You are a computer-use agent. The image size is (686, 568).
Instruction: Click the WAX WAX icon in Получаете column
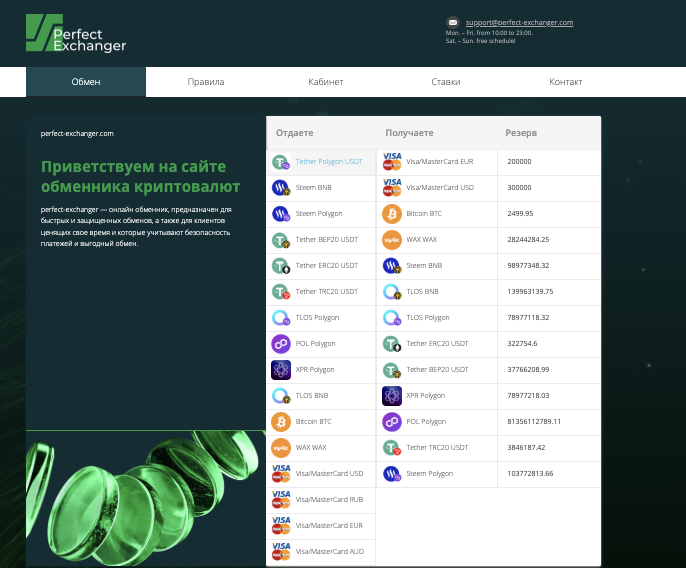[x=392, y=240]
